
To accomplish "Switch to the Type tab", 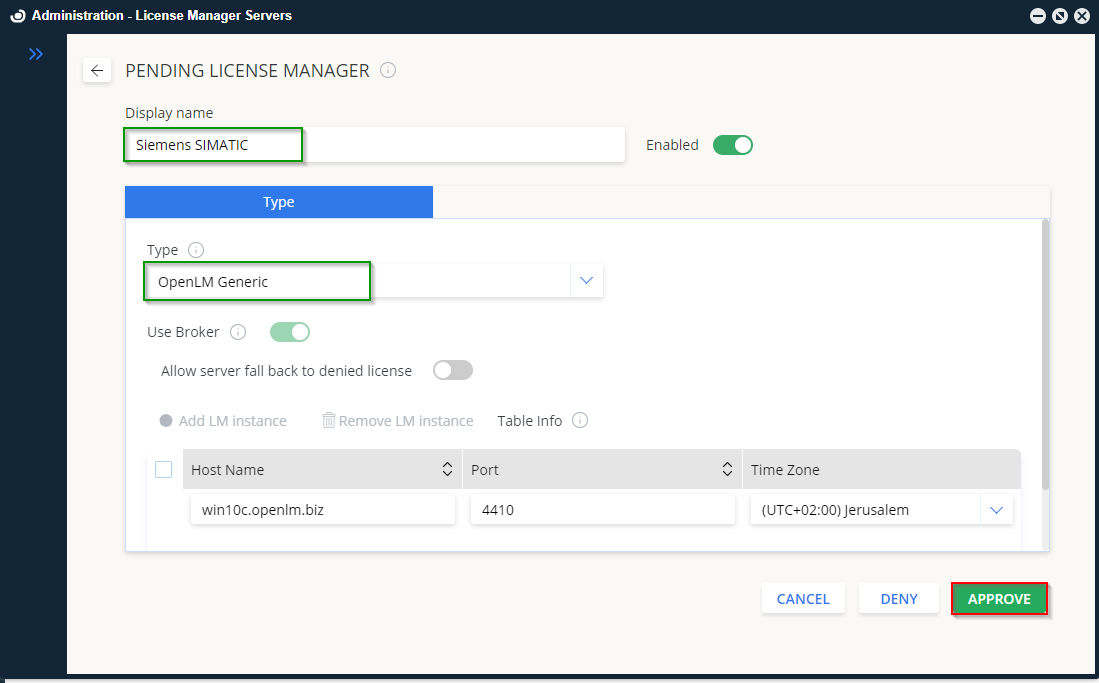I will coord(278,201).
